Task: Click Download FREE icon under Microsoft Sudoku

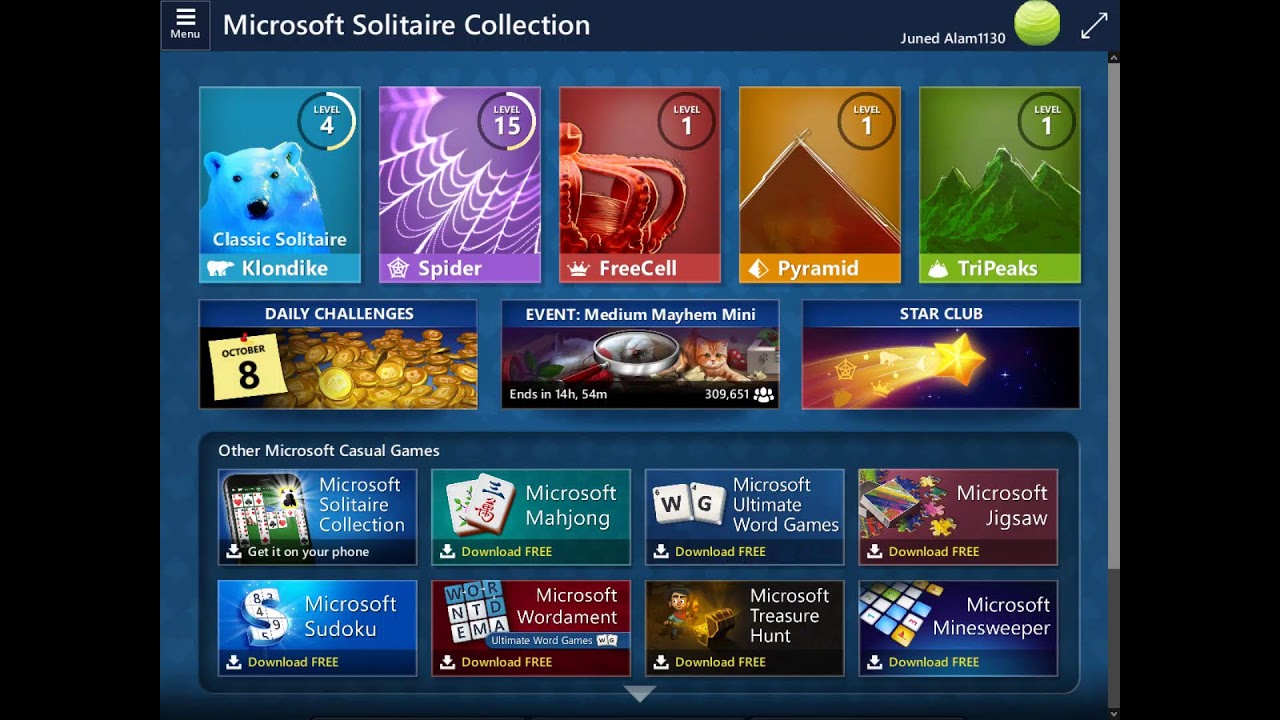Action: [x=233, y=662]
